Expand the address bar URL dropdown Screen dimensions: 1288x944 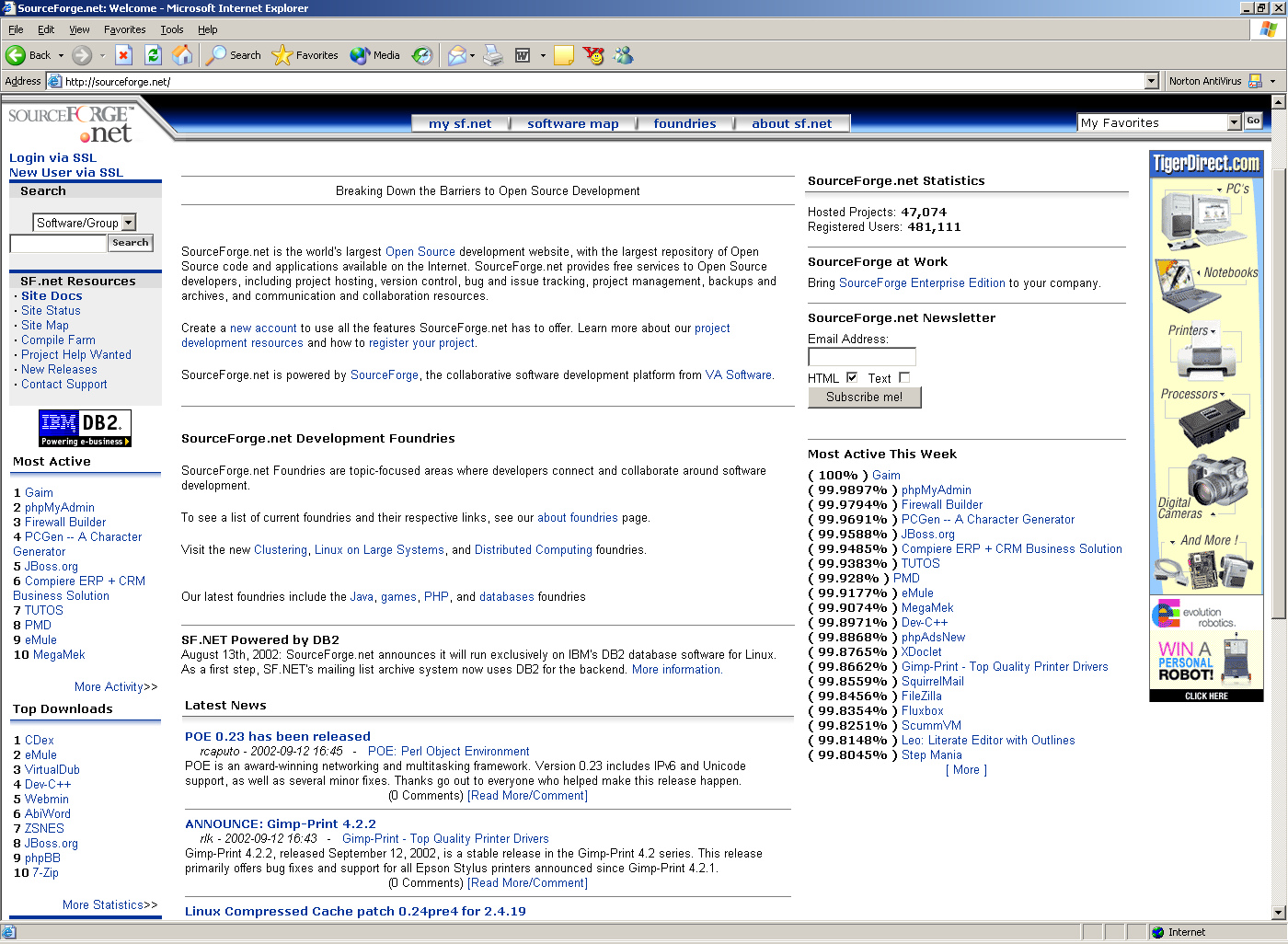(x=1151, y=81)
